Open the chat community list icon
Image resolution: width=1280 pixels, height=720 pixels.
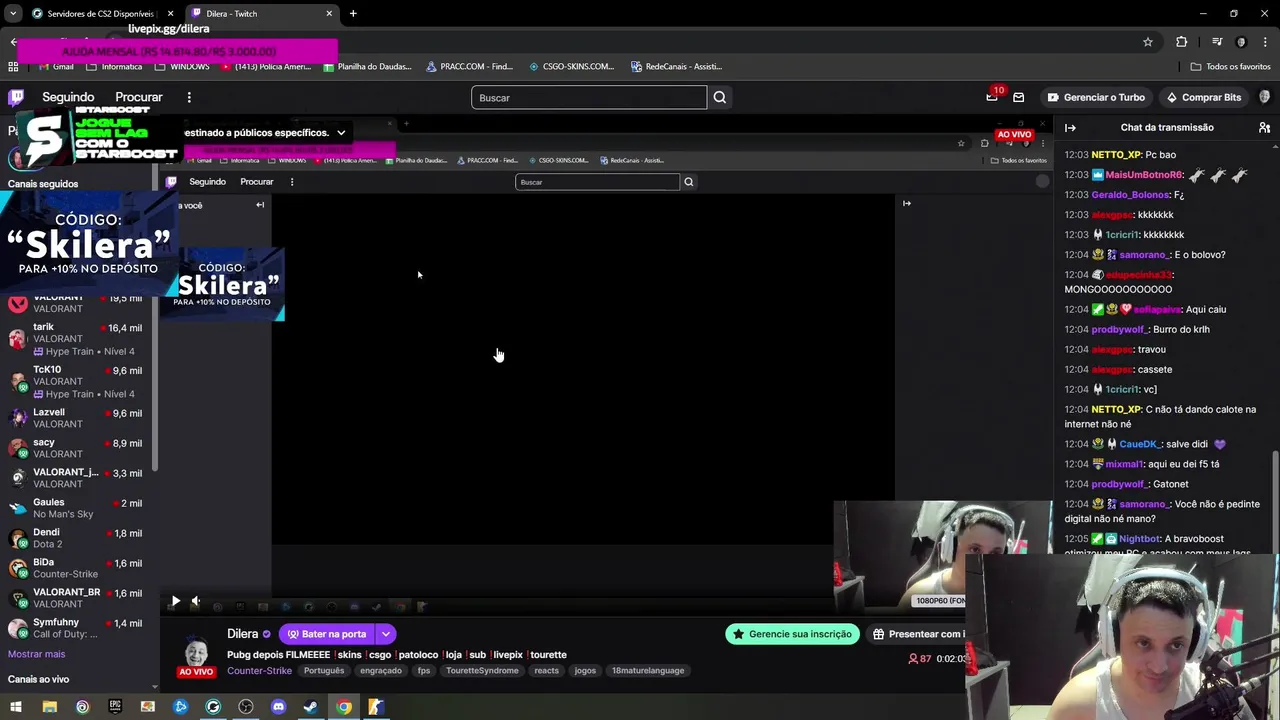1264,128
